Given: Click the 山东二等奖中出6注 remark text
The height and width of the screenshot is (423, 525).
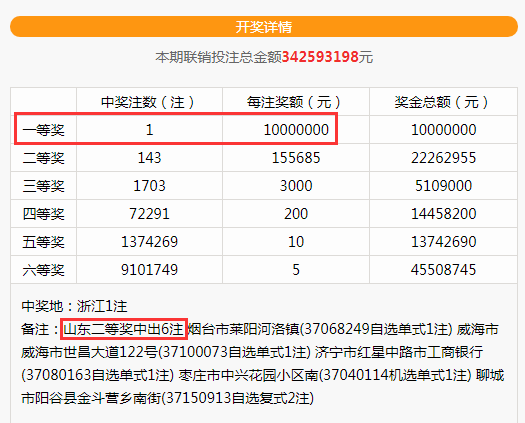Looking at the screenshot, I should click(124, 329).
